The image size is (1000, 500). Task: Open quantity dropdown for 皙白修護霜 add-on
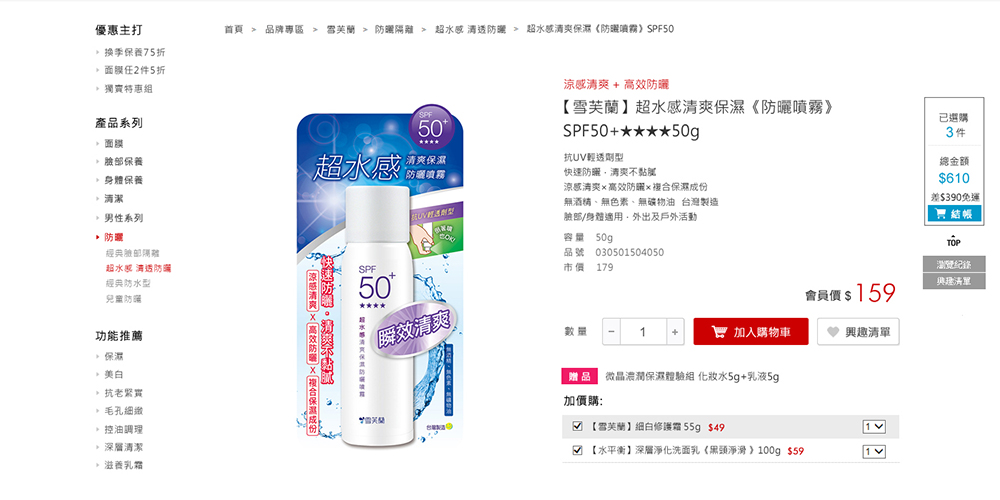[x=874, y=427]
